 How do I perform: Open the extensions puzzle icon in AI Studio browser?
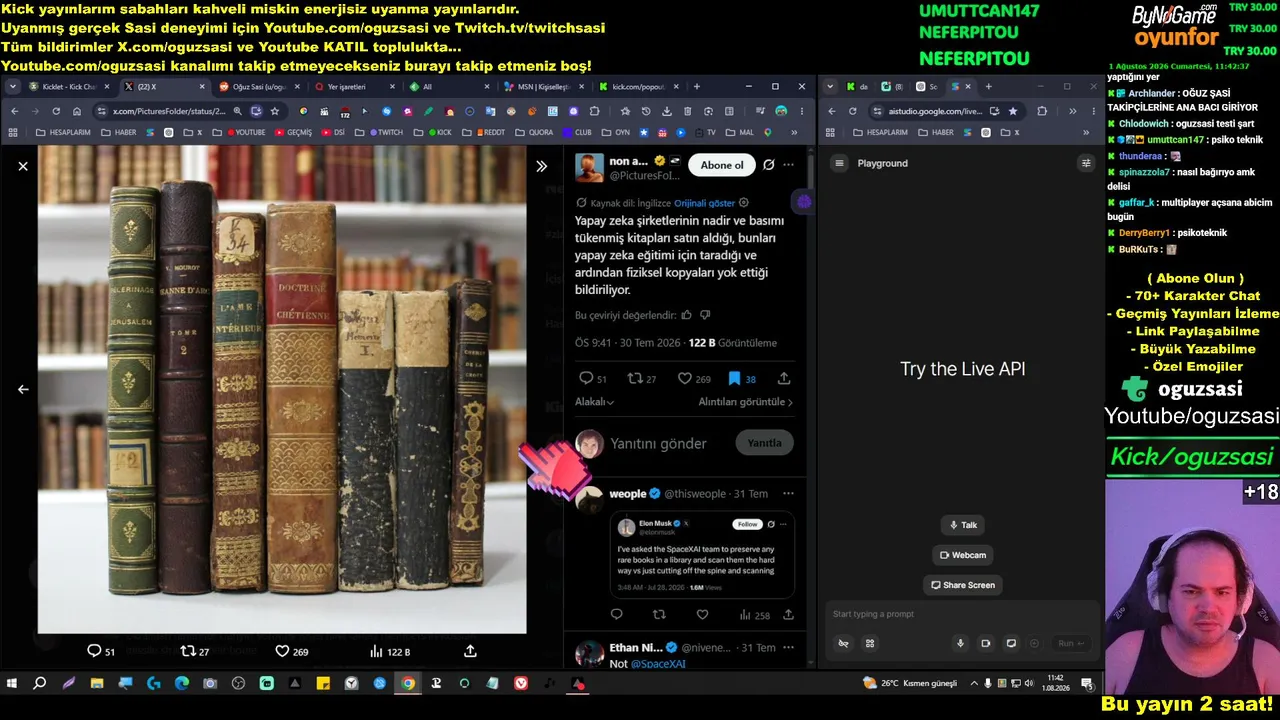1042,111
